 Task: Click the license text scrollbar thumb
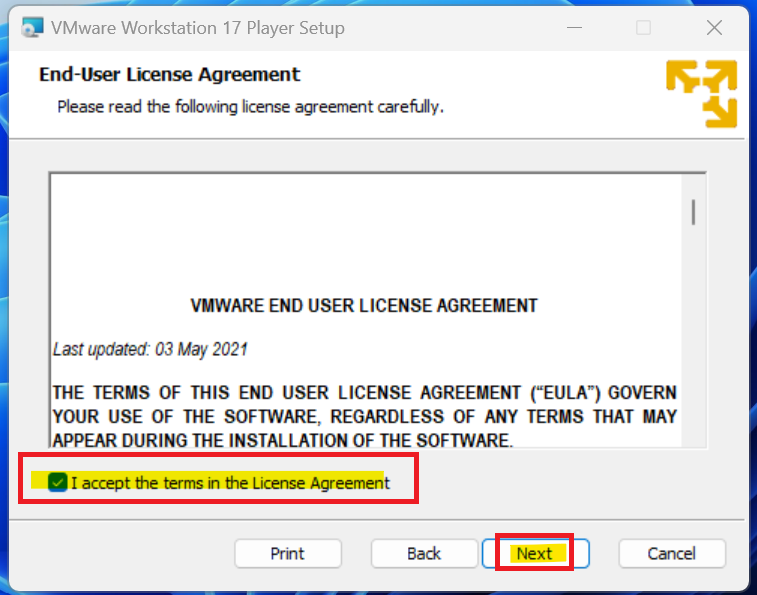(693, 212)
